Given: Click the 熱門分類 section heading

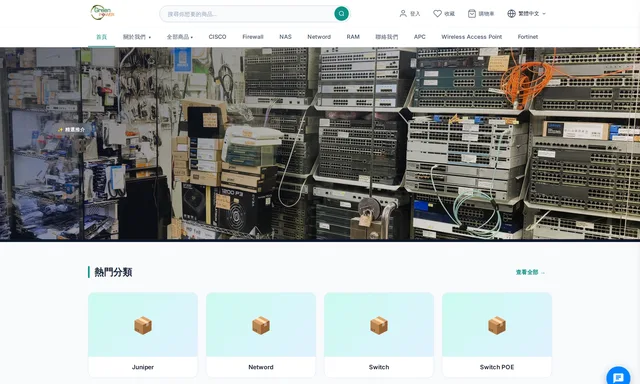Looking at the screenshot, I should tap(113, 272).
